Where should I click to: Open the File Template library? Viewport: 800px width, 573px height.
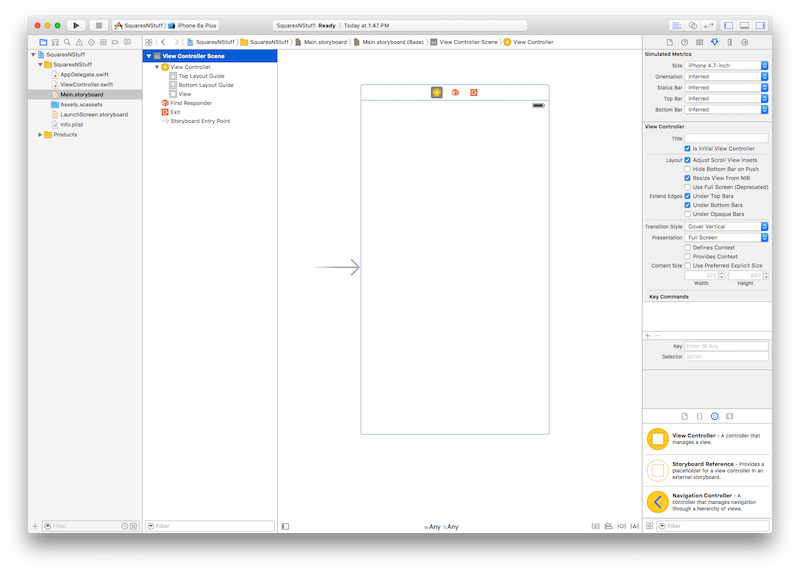coord(685,416)
